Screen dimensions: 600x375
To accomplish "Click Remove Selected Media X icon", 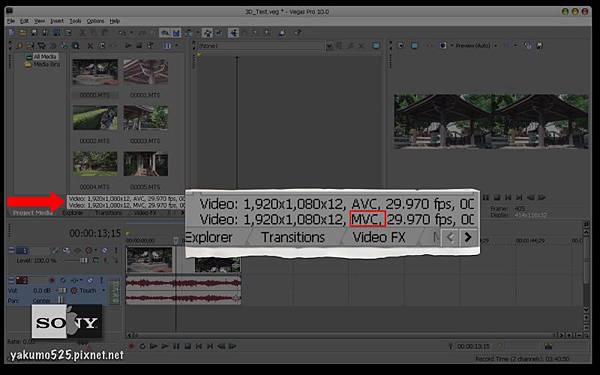I will point(90,46).
